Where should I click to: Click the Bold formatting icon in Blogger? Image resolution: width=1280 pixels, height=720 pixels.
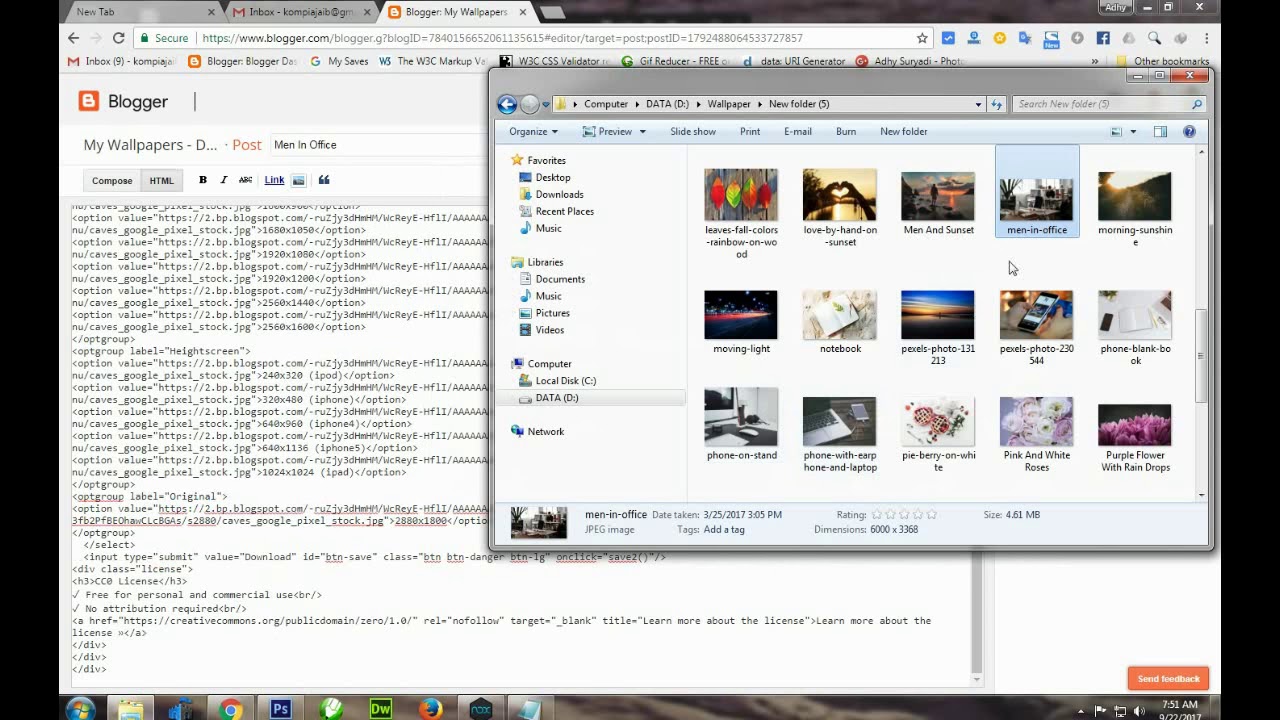[x=202, y=180]
